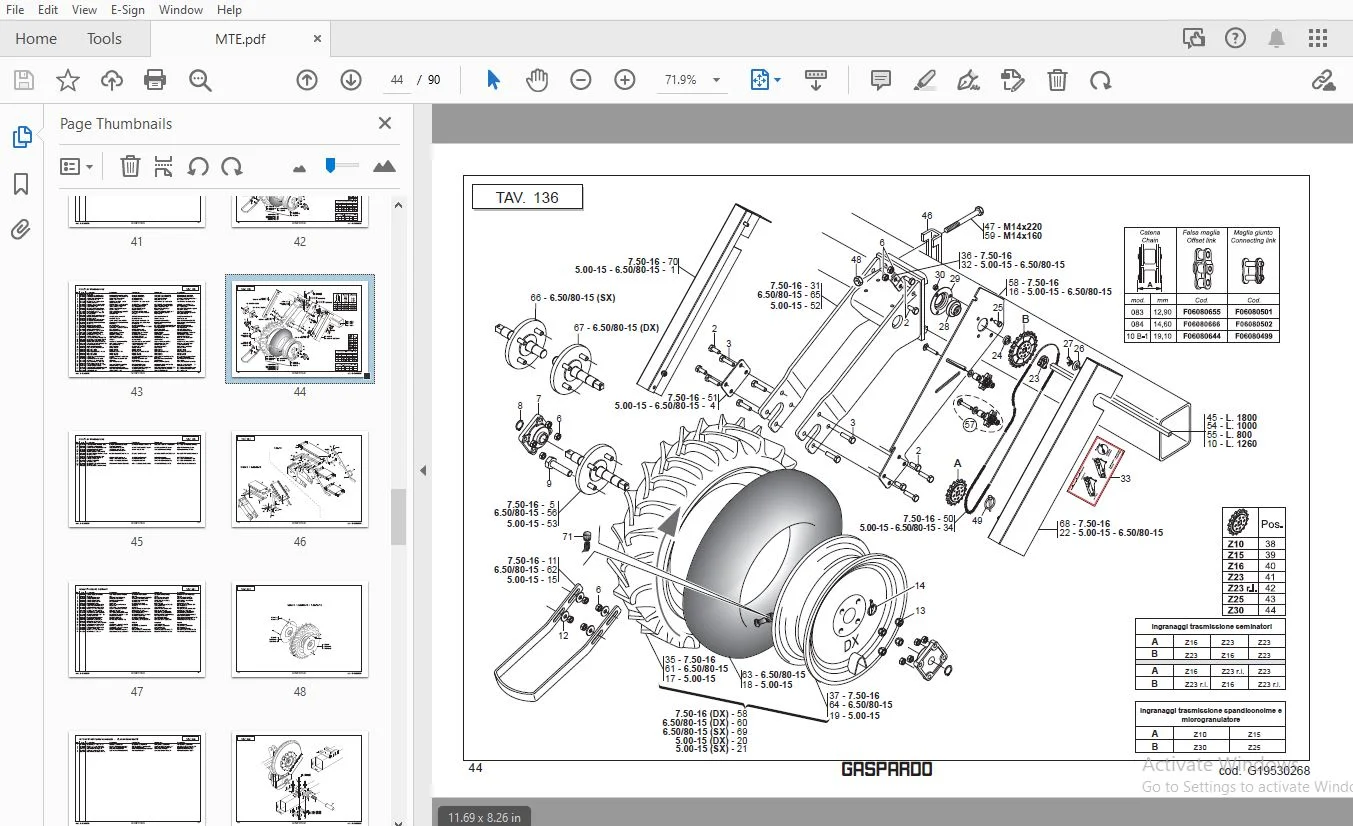Open the apps grid icon
This screenshot has width=1353, height=826.
pyautogui.click(x=1318, y=39)
